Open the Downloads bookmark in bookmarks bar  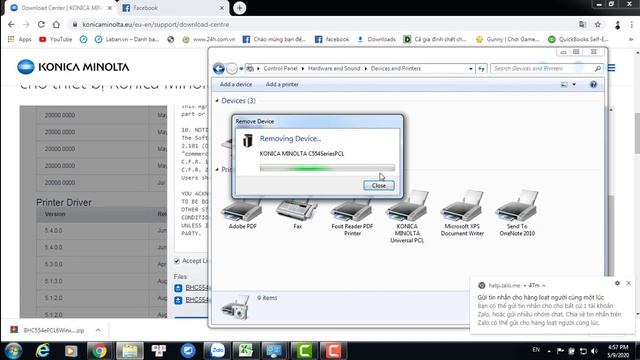[376, 39]
